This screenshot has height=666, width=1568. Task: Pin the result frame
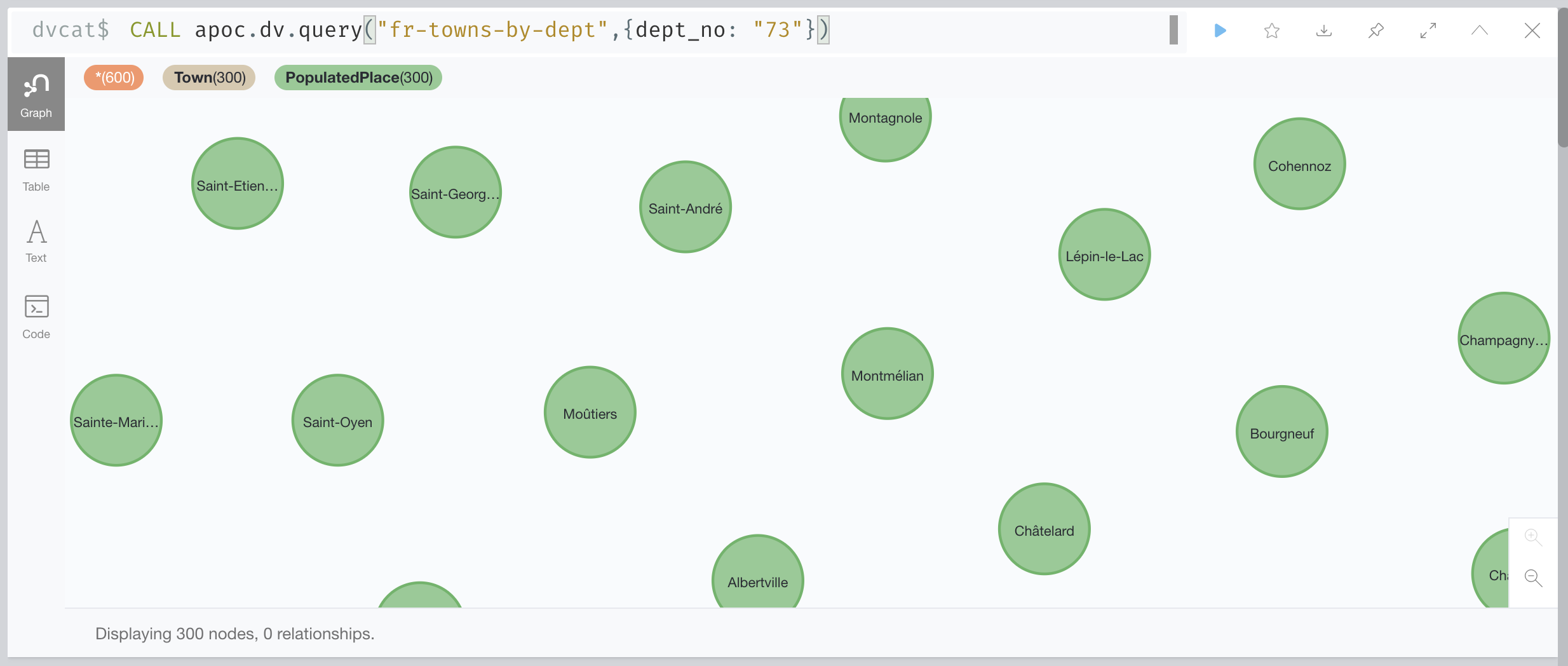[x=1375, y=30]
